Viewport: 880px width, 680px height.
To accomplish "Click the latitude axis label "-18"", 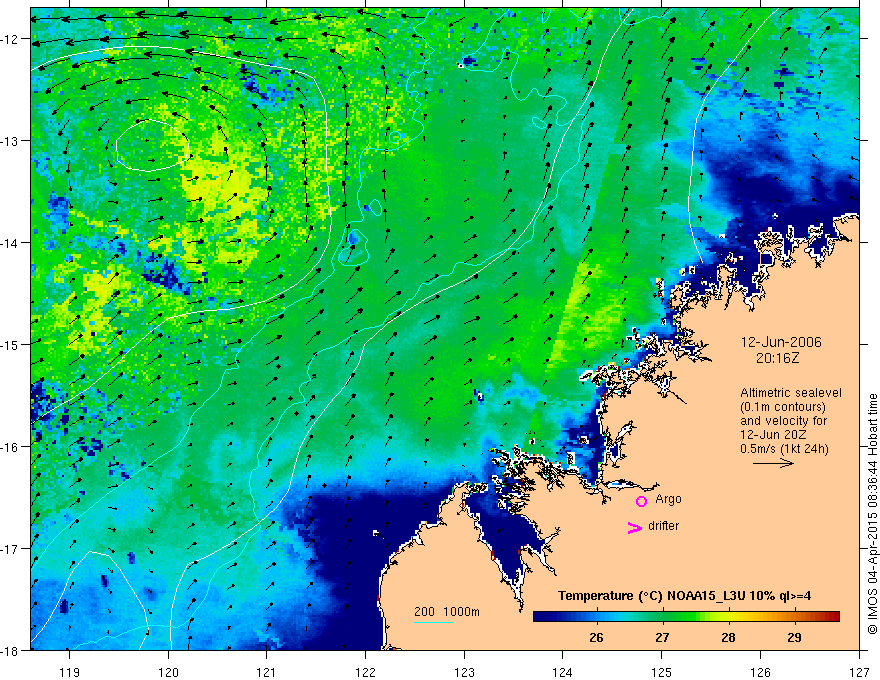I will (10, 650).
